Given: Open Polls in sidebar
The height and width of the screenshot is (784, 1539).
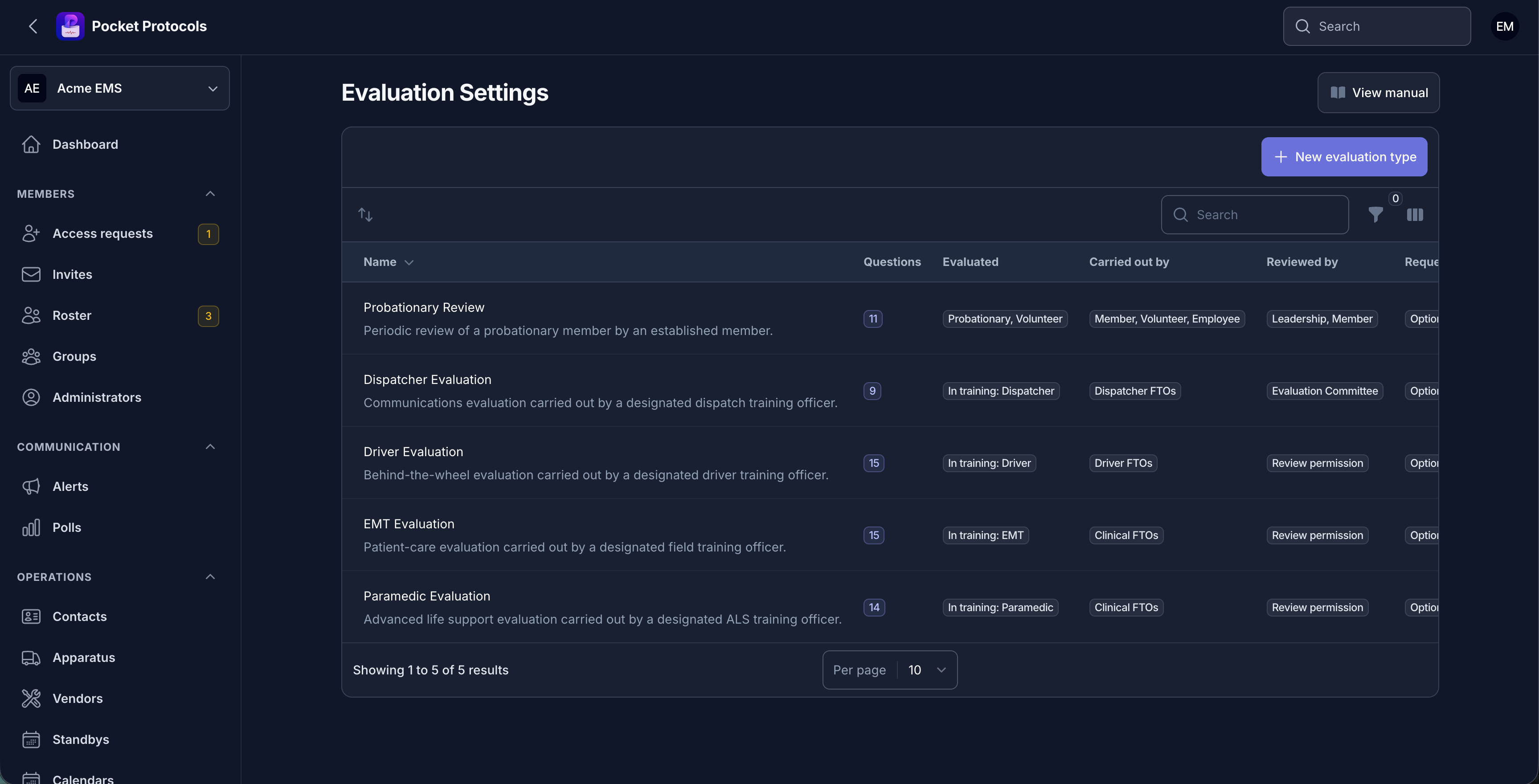Looking at the screenshot, I should (x=119, y=527).
